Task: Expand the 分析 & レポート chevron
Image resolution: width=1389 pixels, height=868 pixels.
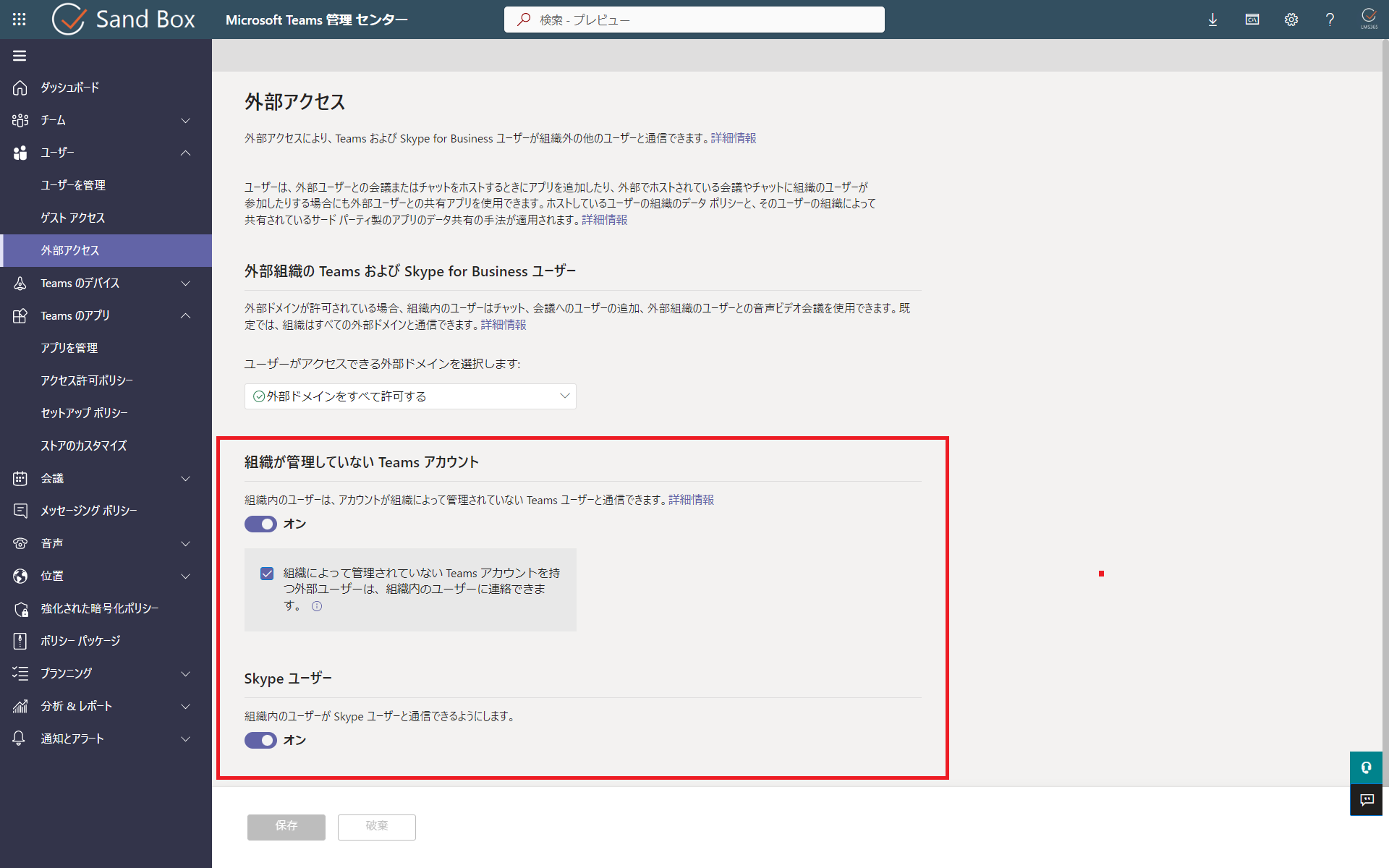Action: [186, 707]
